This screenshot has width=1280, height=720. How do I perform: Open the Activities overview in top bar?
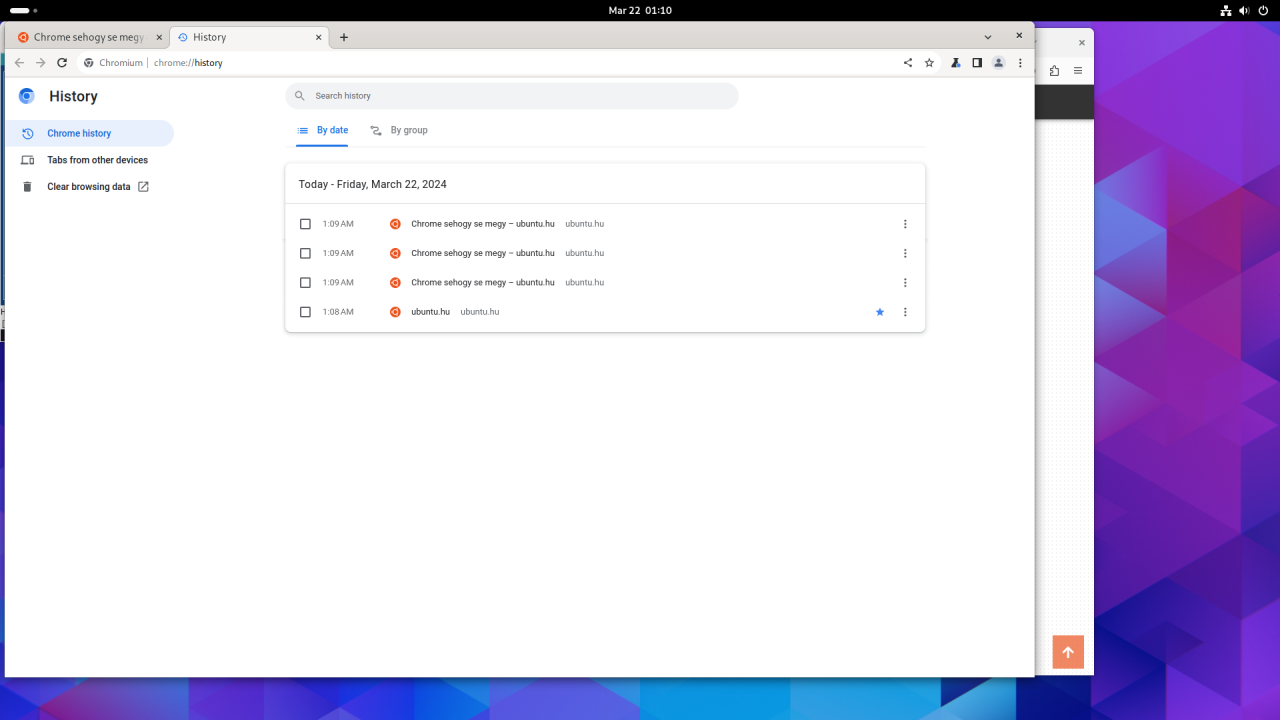pyautogui.click(x=23, y=10)
